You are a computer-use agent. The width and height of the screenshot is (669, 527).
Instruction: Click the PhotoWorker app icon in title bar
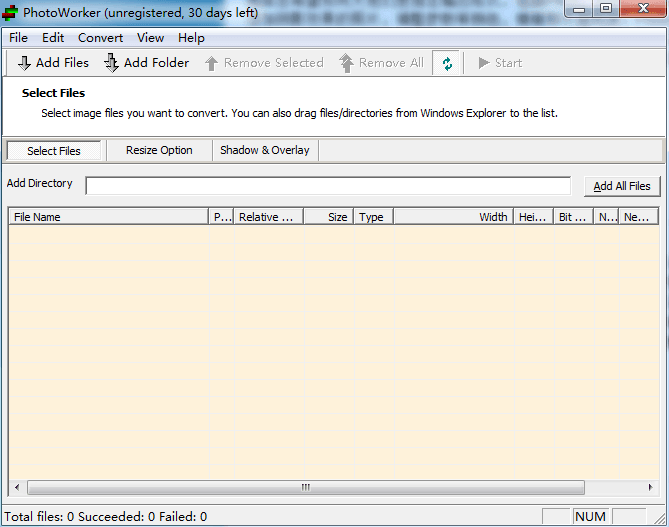(x=11, y=13)
